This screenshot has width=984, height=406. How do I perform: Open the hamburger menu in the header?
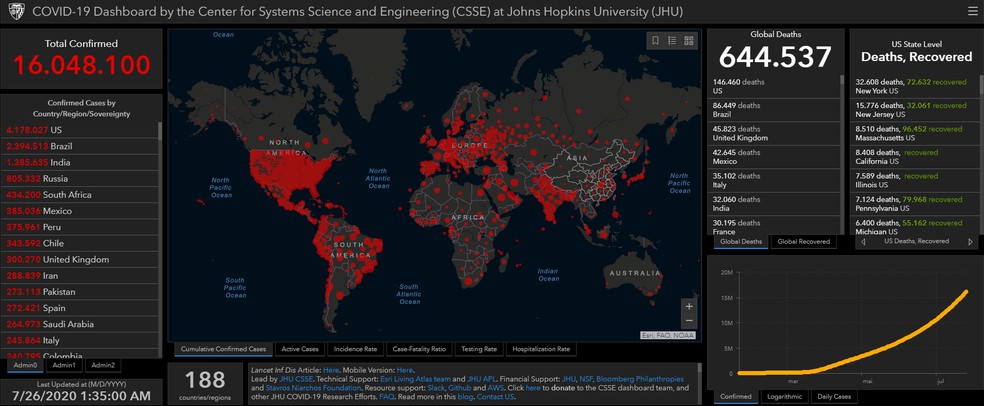click(x=972, y=11)
